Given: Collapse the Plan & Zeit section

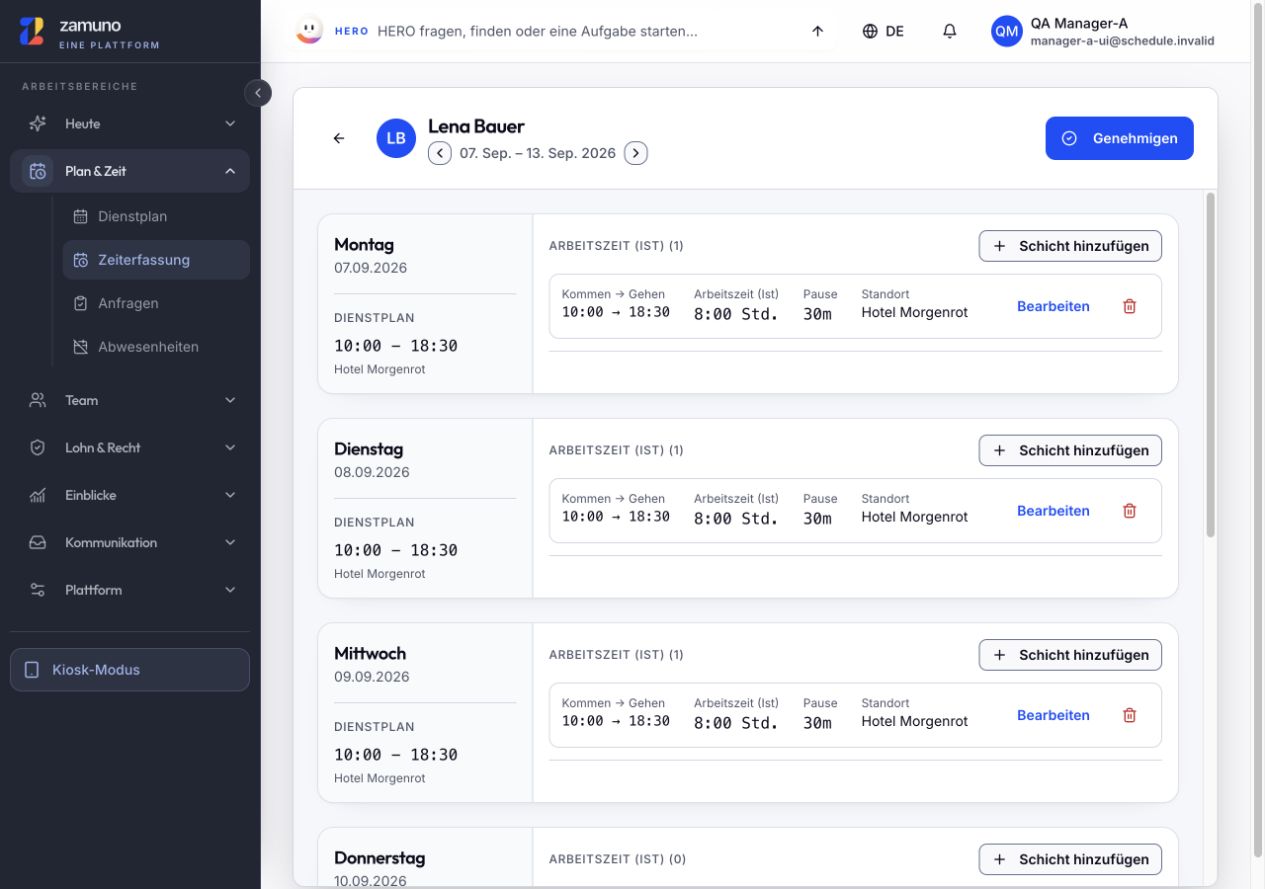Looking at the screenshot, I should [130, 171].
